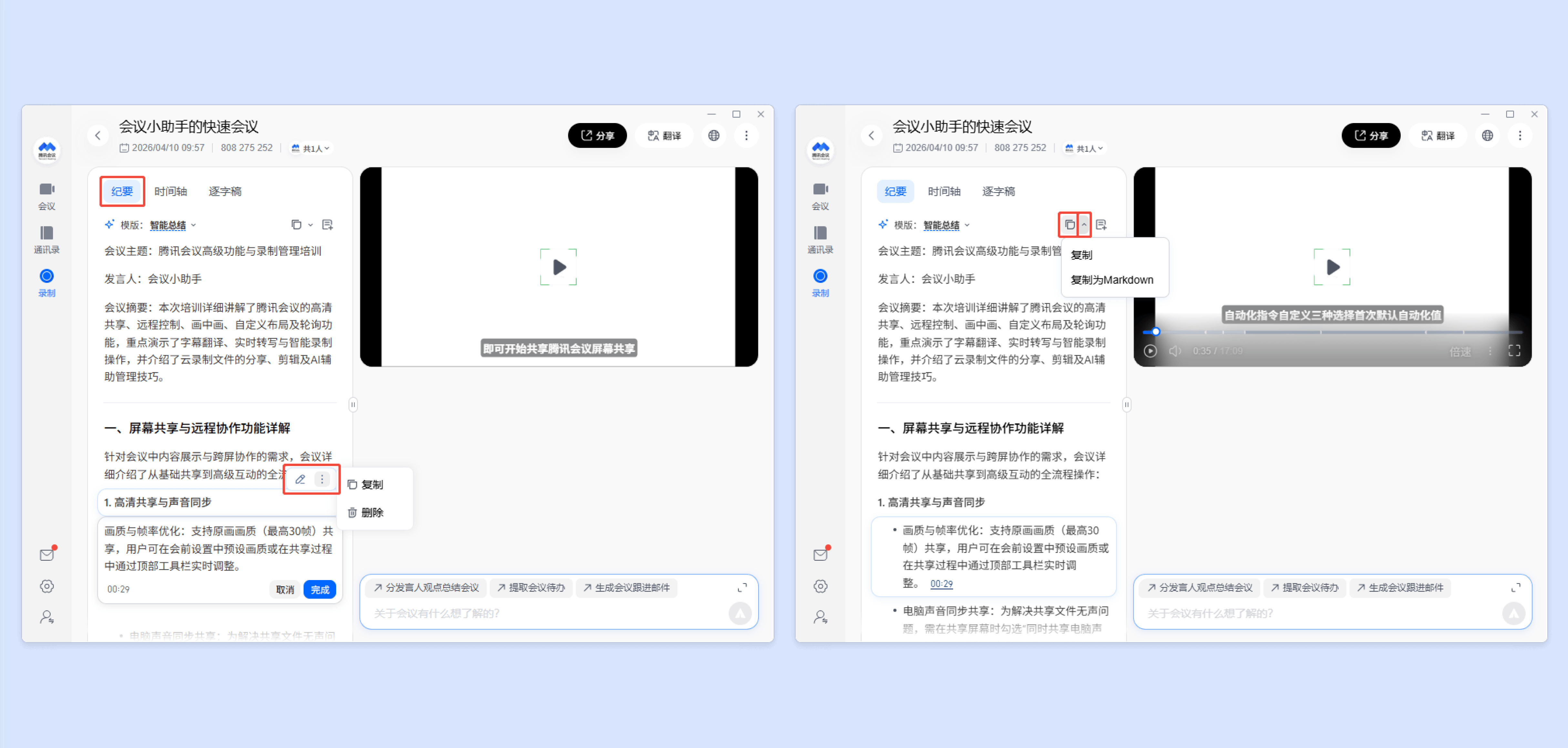Image resolution: width=1568 pixels, height=748 pixels.
Task: Click the blue 完成 button to finish editing
Action: (320, 589)
